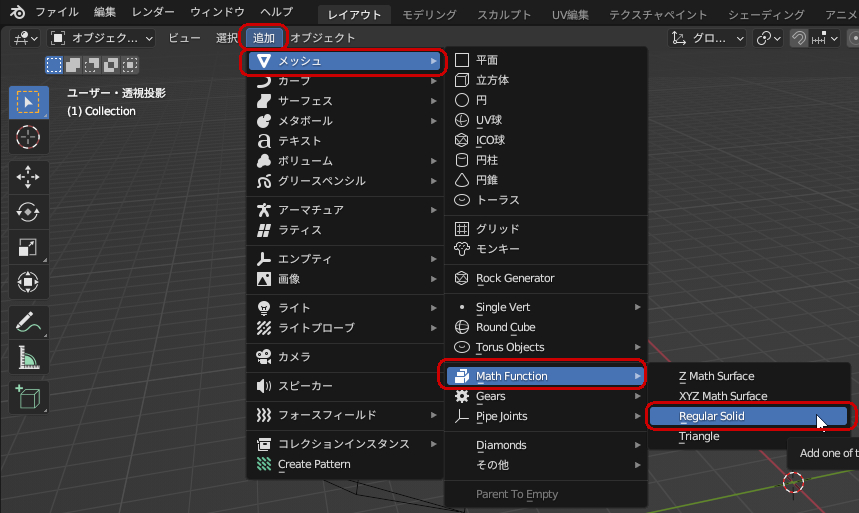Select the Add Cube tool
This screenshot has height=513, width=859.
[x=28, y=397]
